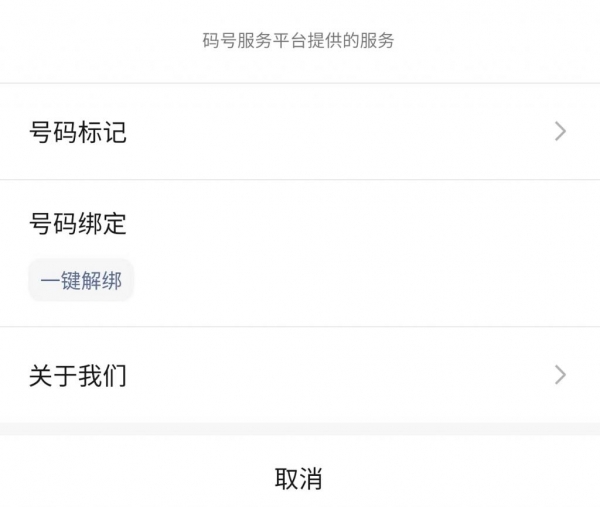View the About Us entry
This screenshot has width=600, height=507.
tap(300, 375)
